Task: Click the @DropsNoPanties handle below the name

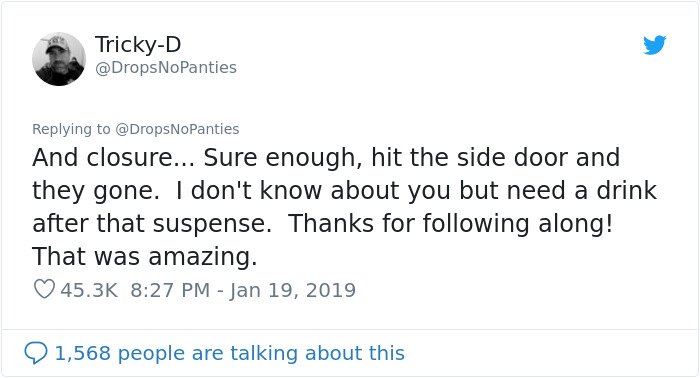Action: 166,68
